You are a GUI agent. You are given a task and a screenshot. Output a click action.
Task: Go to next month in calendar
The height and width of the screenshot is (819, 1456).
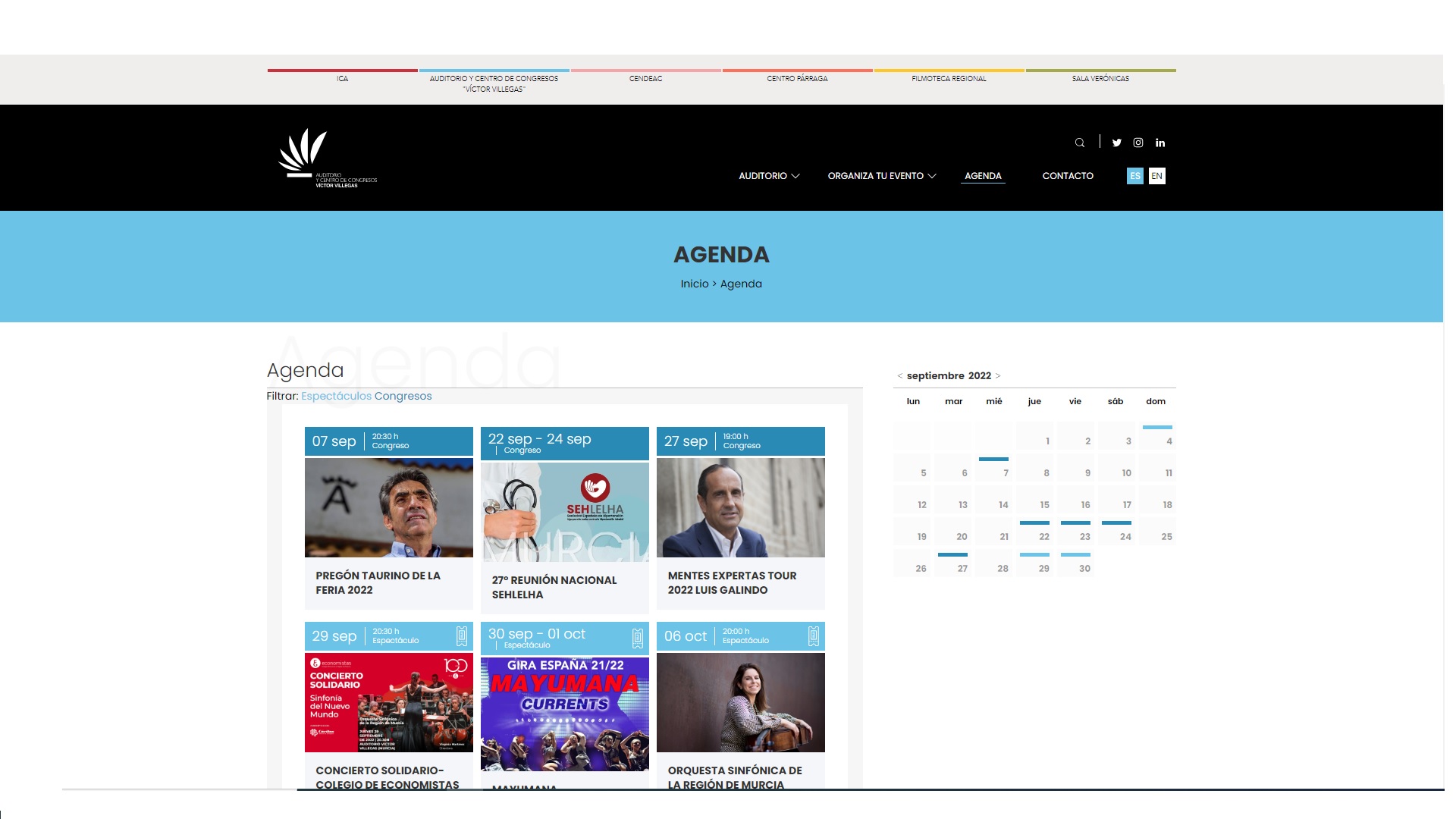coord(998,376)
